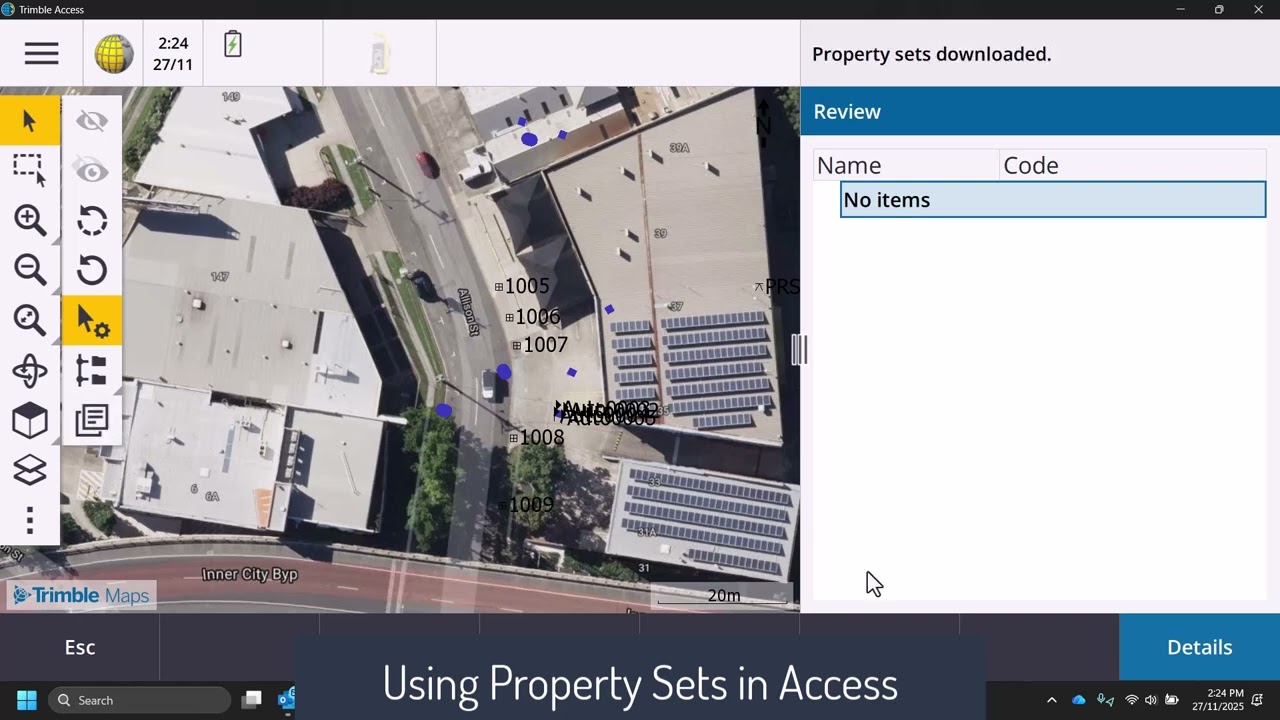Activate the orbit tool
This screenshot has height=720, width=1280.
30,371
